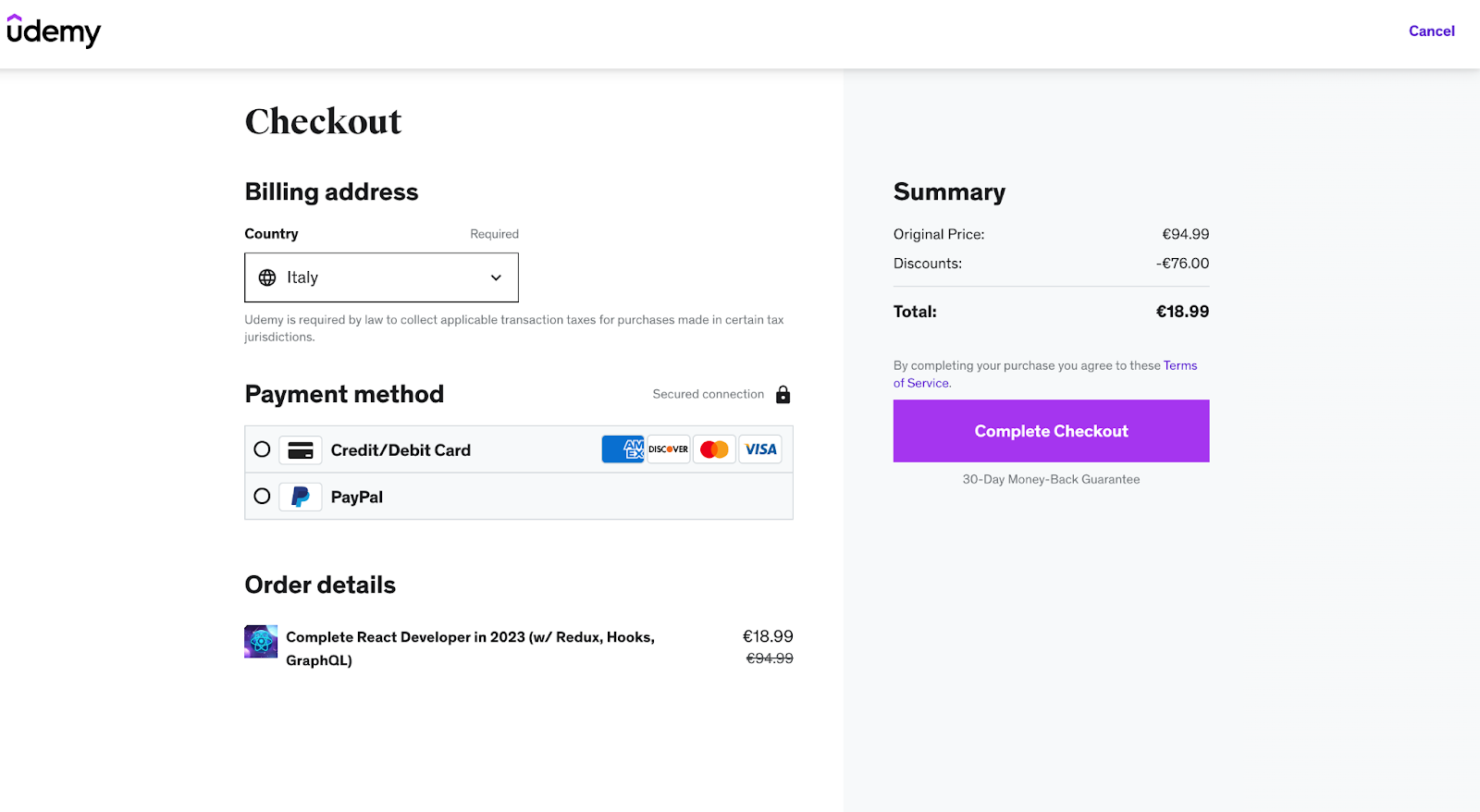Screen dimensions: 1480x812
Task: Click the credit card icon
Action: 301,450
